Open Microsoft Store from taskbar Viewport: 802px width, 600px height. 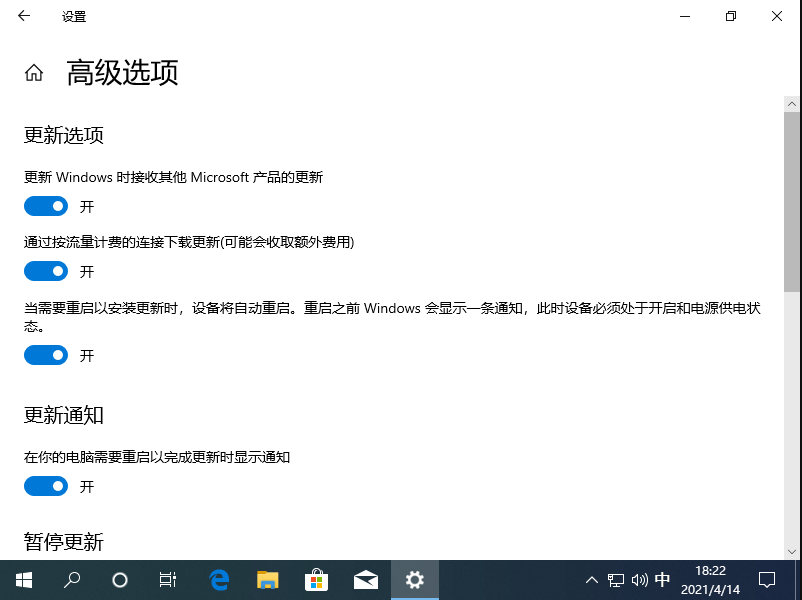click(316, 579)
